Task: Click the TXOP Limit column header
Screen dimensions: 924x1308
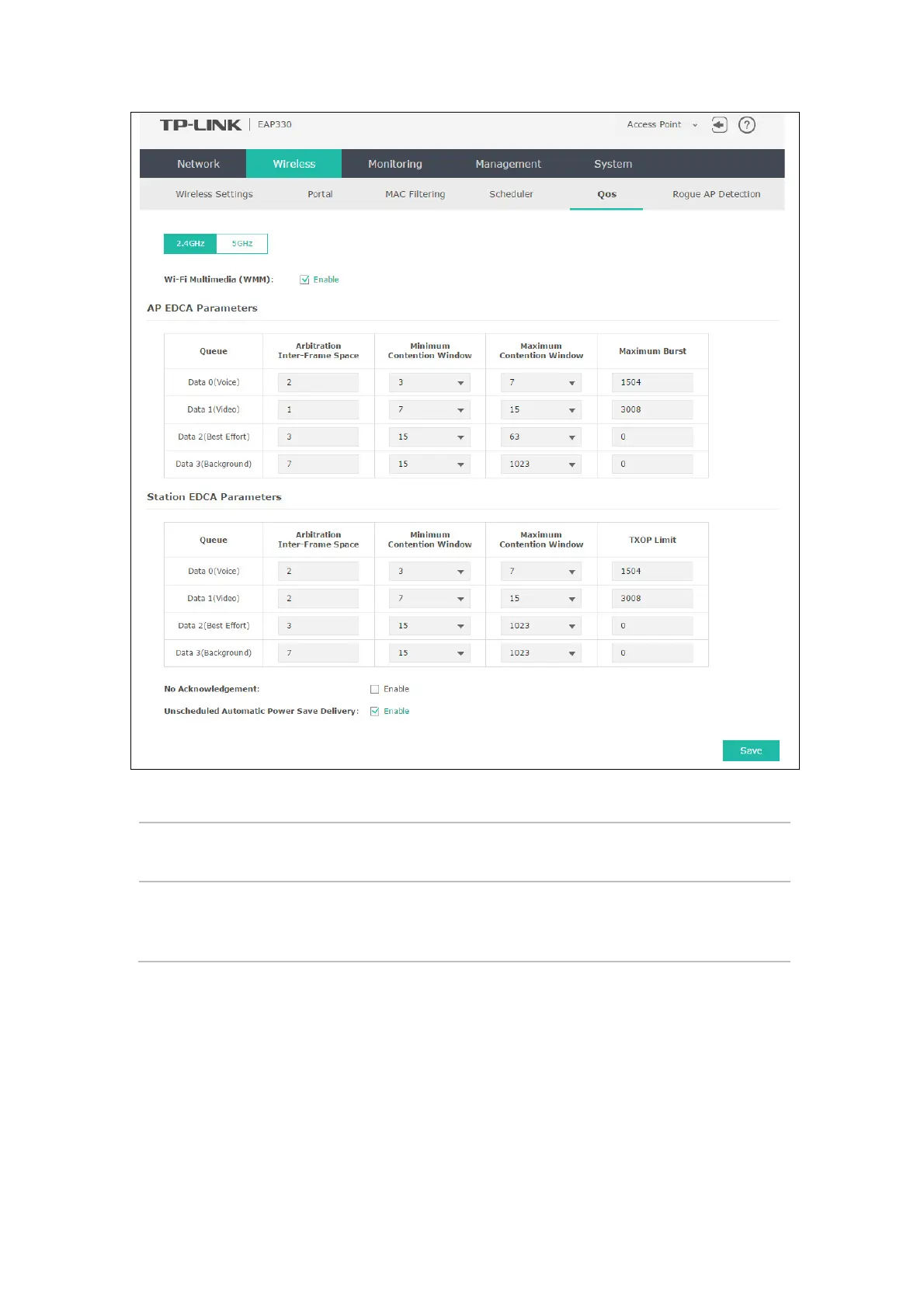Action: [x=652, y=540]
